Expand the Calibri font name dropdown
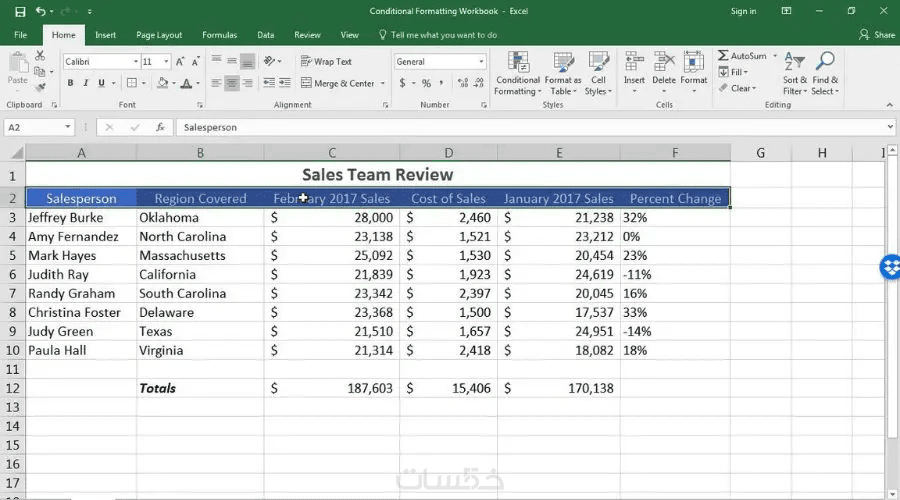The height and width of the screenshot is (500, 900). click(135, 61)
